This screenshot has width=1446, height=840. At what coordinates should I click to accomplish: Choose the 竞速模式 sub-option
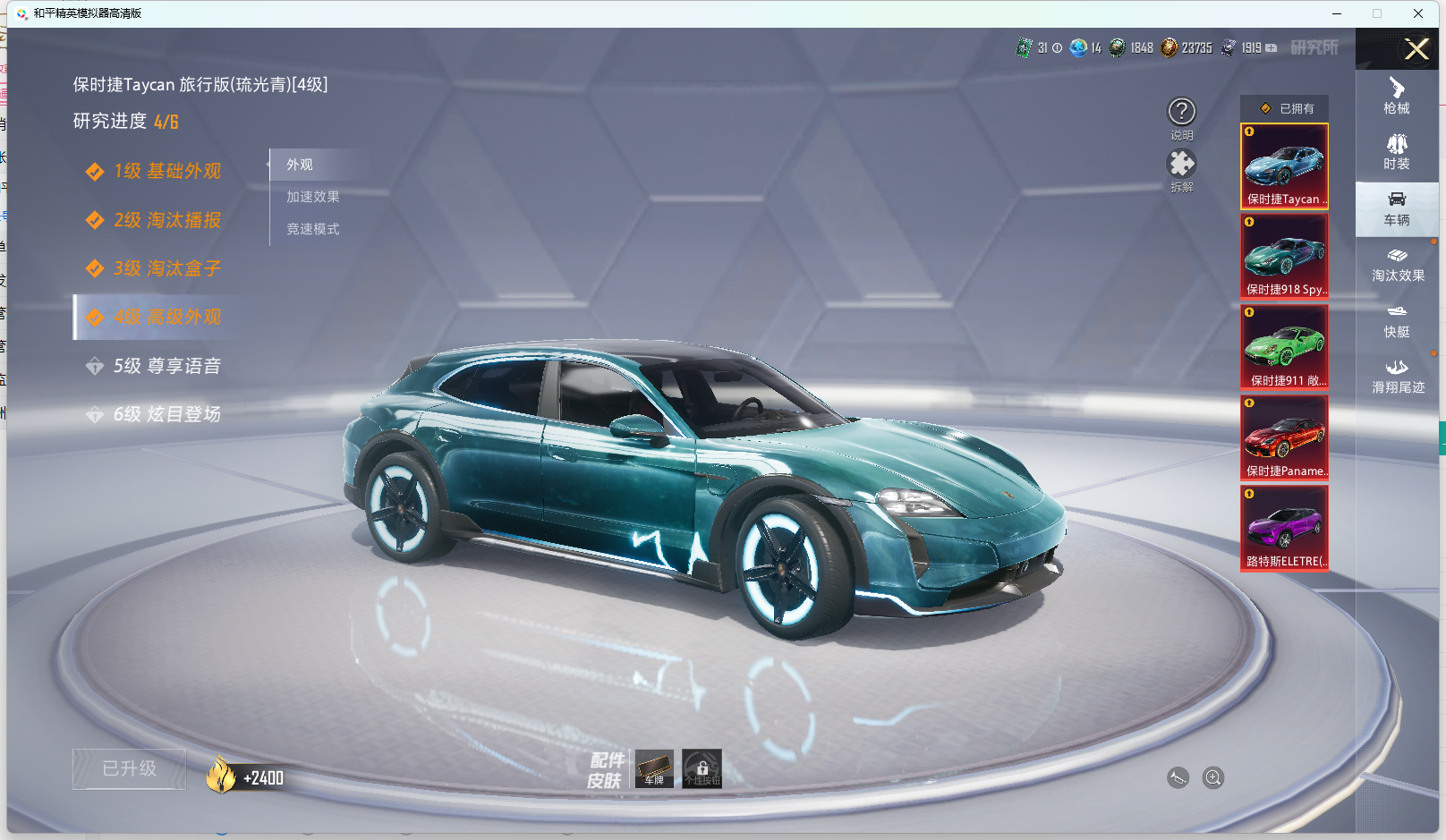[x=312, y=229]
